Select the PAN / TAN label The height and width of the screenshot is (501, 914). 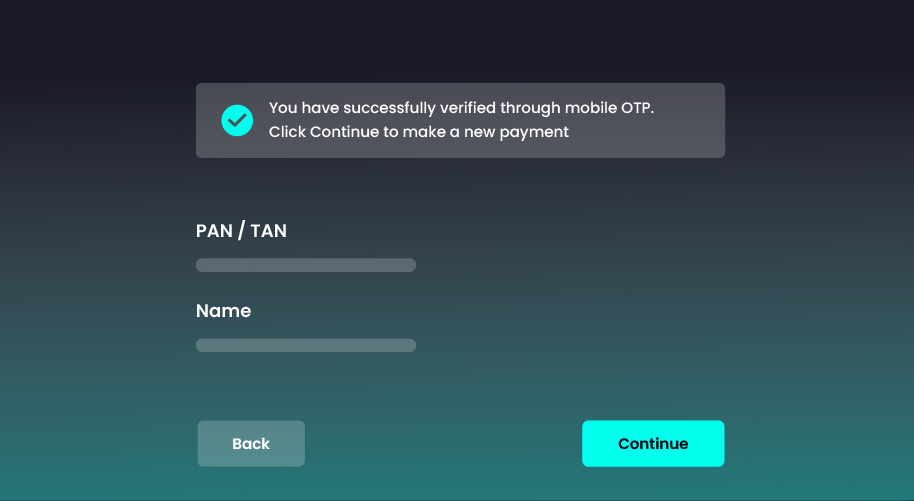click(x=241, y=231)
